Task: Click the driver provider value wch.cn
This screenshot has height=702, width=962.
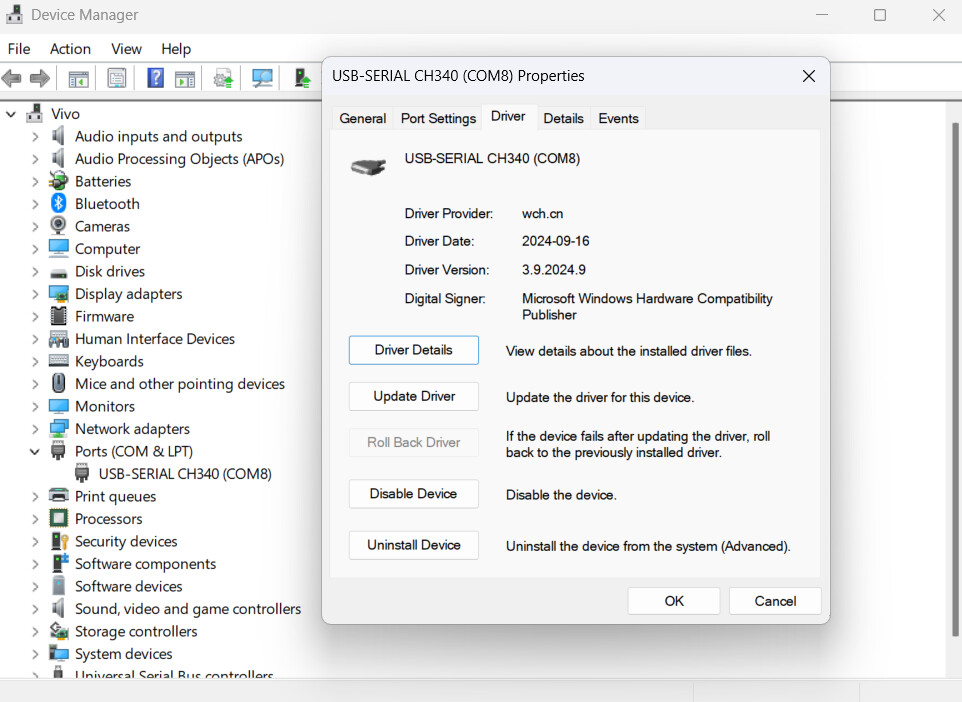Action: tap(542, 214)
